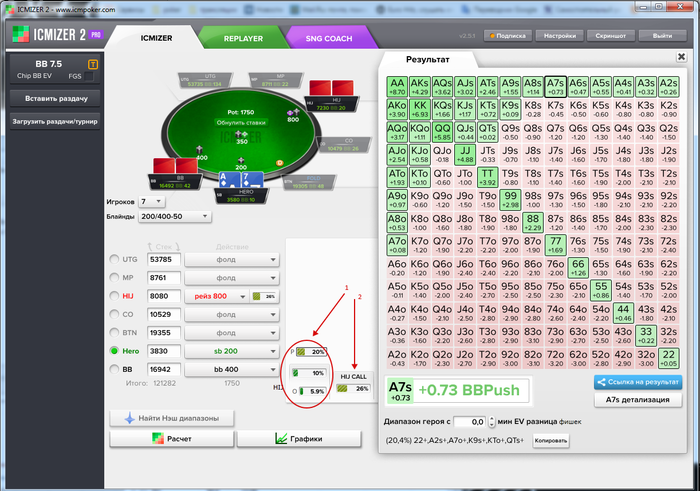Click the HIJ red cards on table
Viewport: 700px width, 491px height.
(x=331, y=88)
